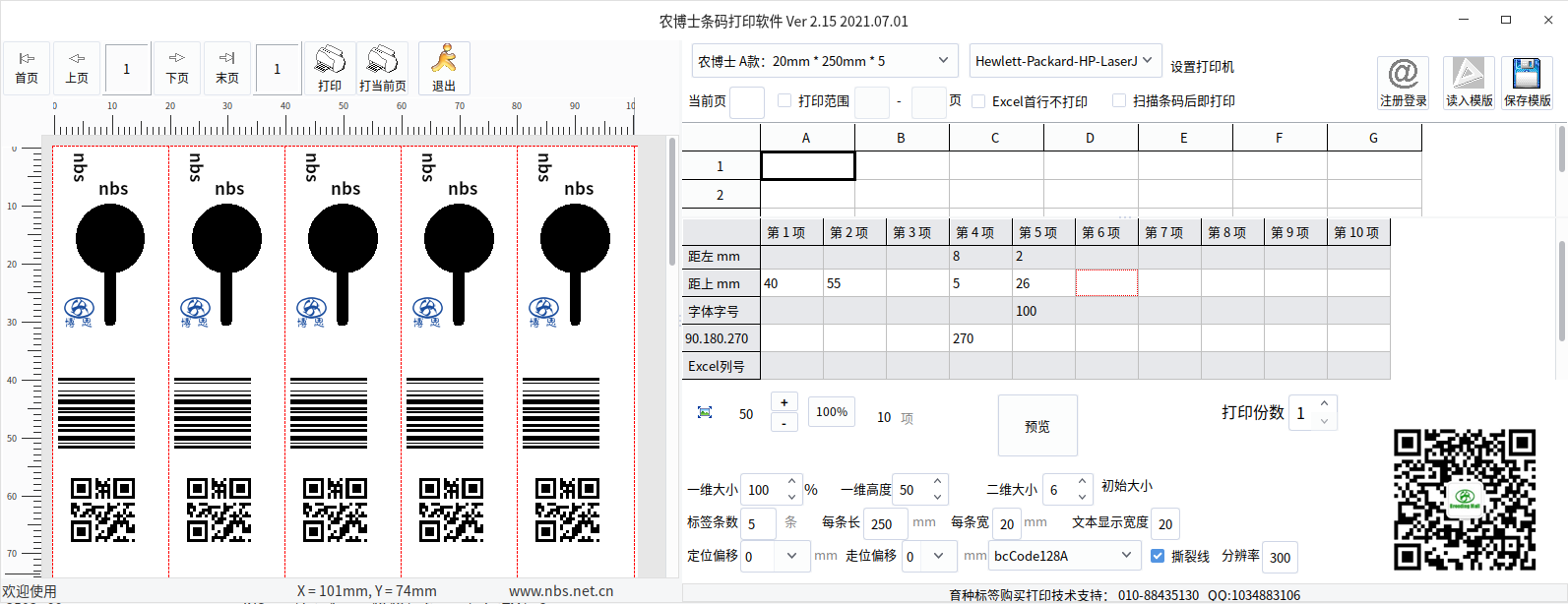
Task: Click the 第 1 项 column header
Action: click(x=792, y=232)
